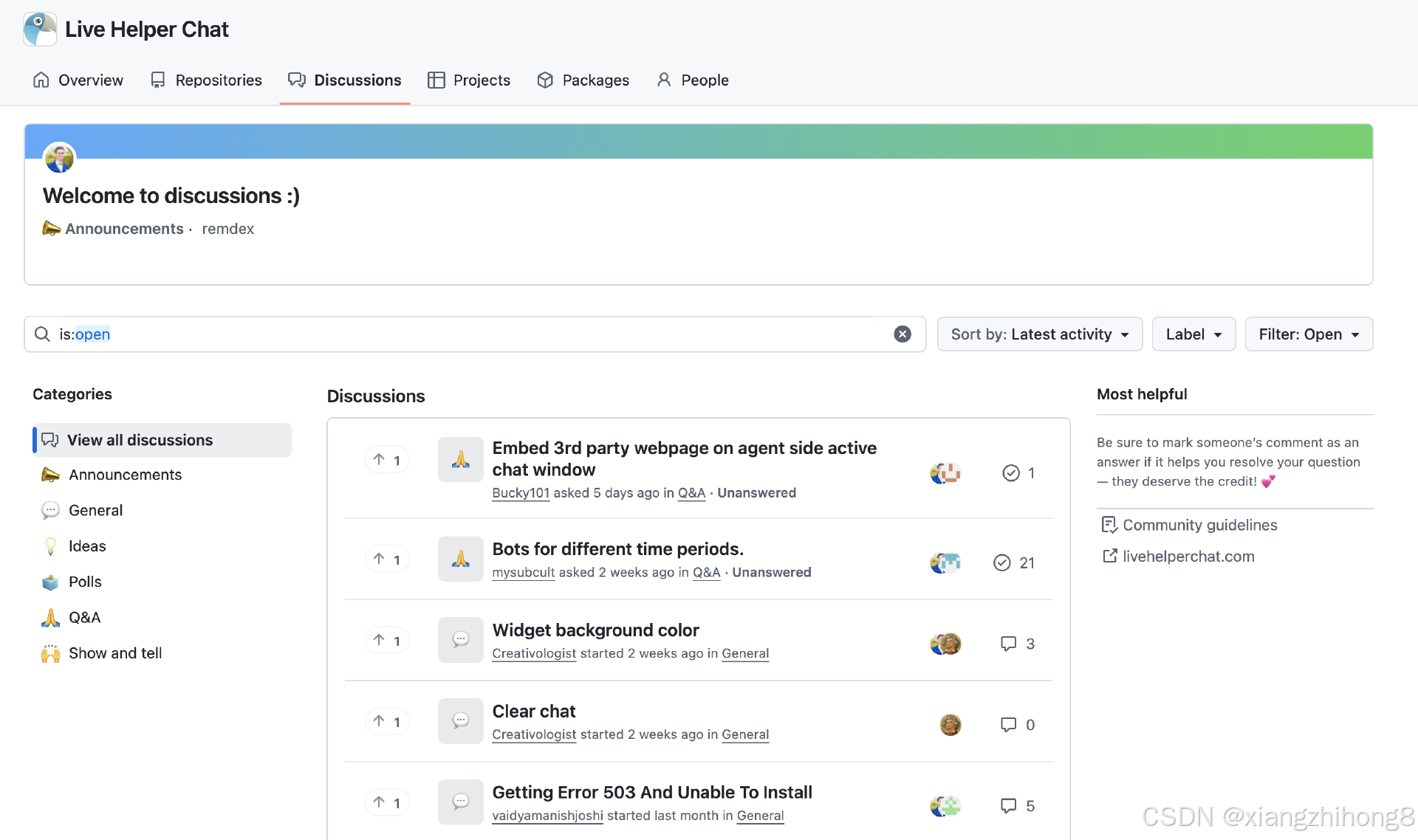Clear the search filter with X icon
1418x840 pixels.
coord(902,334)
